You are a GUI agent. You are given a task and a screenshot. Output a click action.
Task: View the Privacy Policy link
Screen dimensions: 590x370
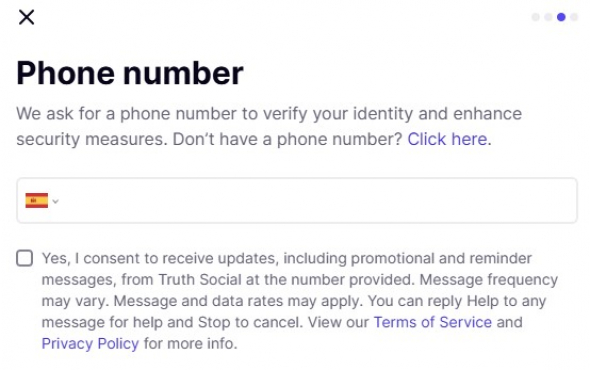(90, 344)
